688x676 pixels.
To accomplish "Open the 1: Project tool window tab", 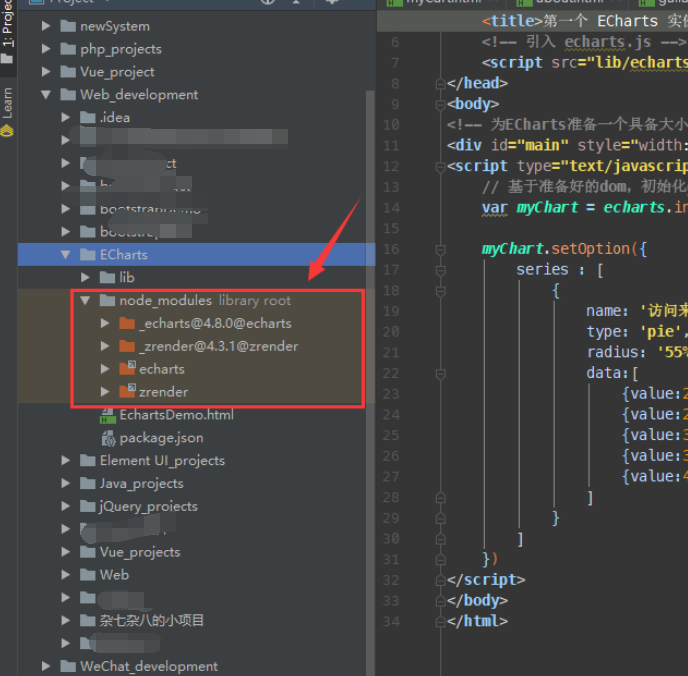I will click(7, 32).
